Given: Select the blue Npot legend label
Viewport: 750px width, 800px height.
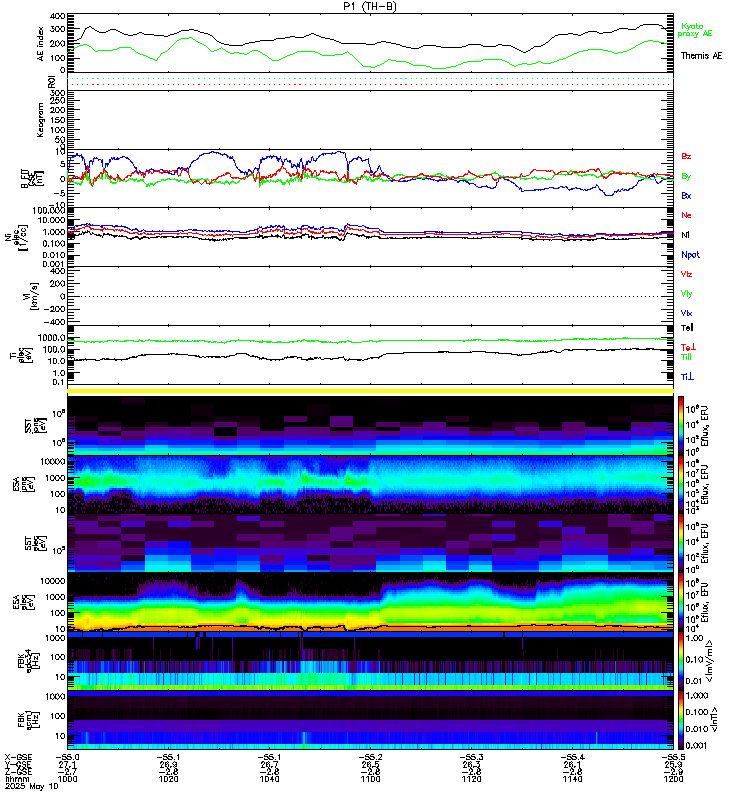Looking at the screenshot, I should click(690, 255).
